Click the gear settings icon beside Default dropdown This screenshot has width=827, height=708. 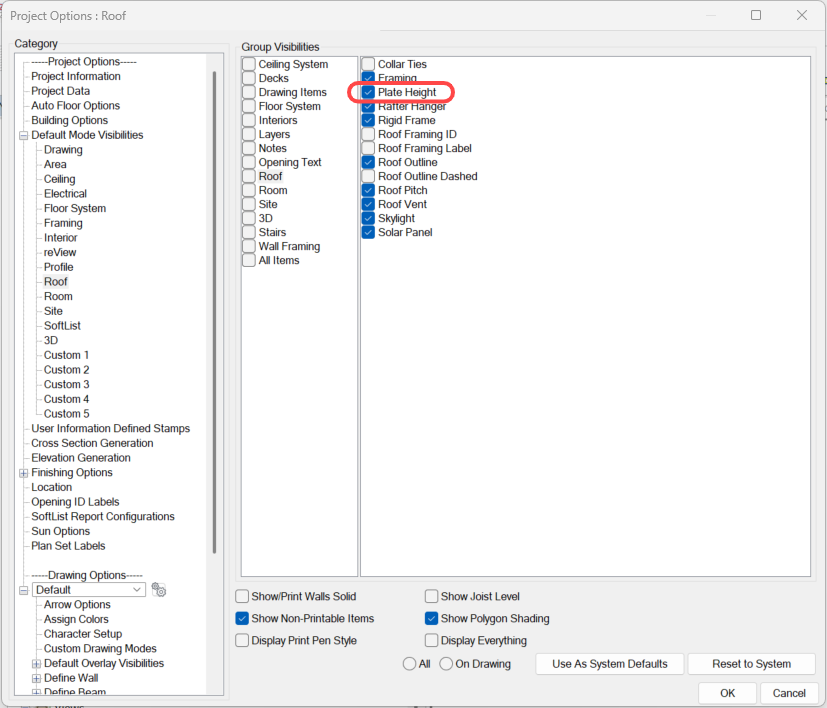(158, 590)
